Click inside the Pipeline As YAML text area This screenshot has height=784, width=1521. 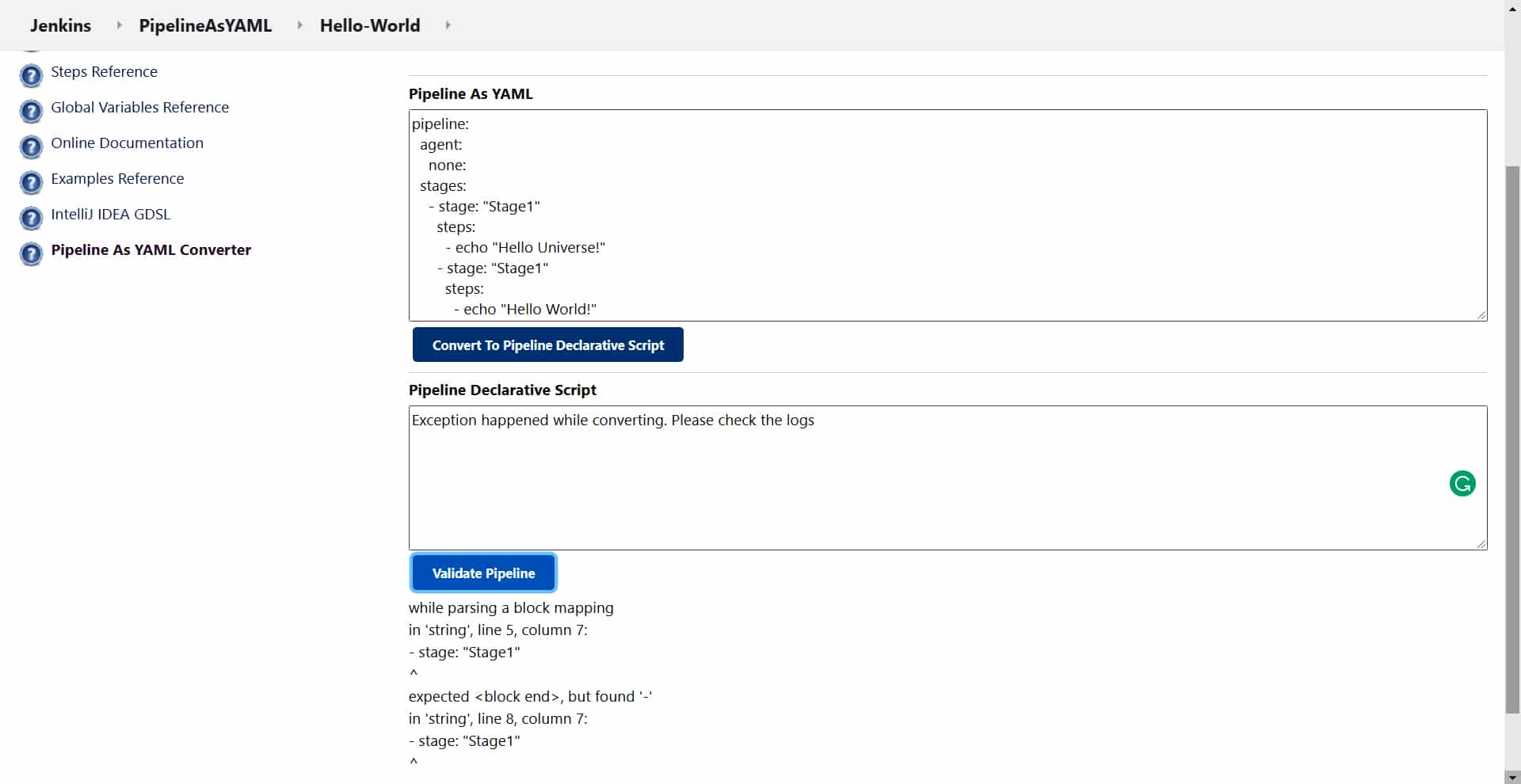947,215
